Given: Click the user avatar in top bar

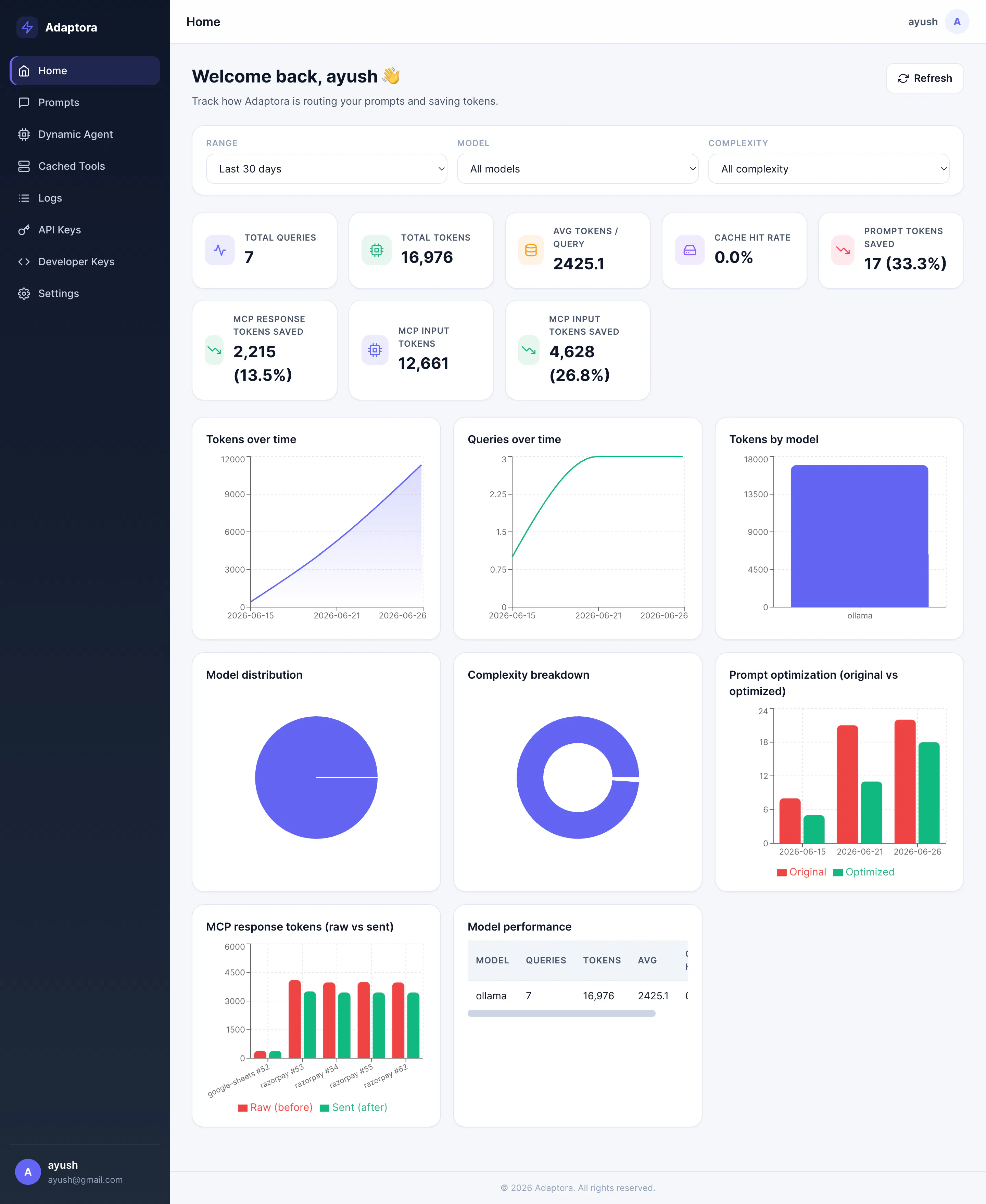Looking at the screenshot, I should [x=957, y=22].
